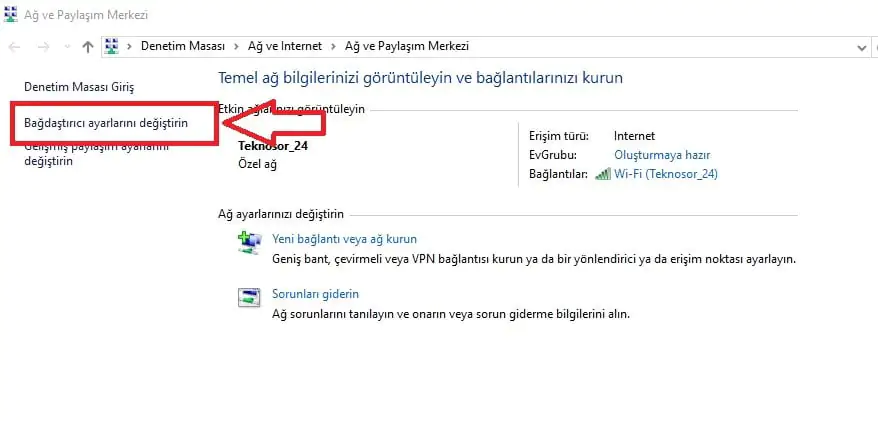The width and height of the screenshot is (878, 421).
Task: Click Oluşturmaya hazır HomeGroup link
Action: [662, 155]
